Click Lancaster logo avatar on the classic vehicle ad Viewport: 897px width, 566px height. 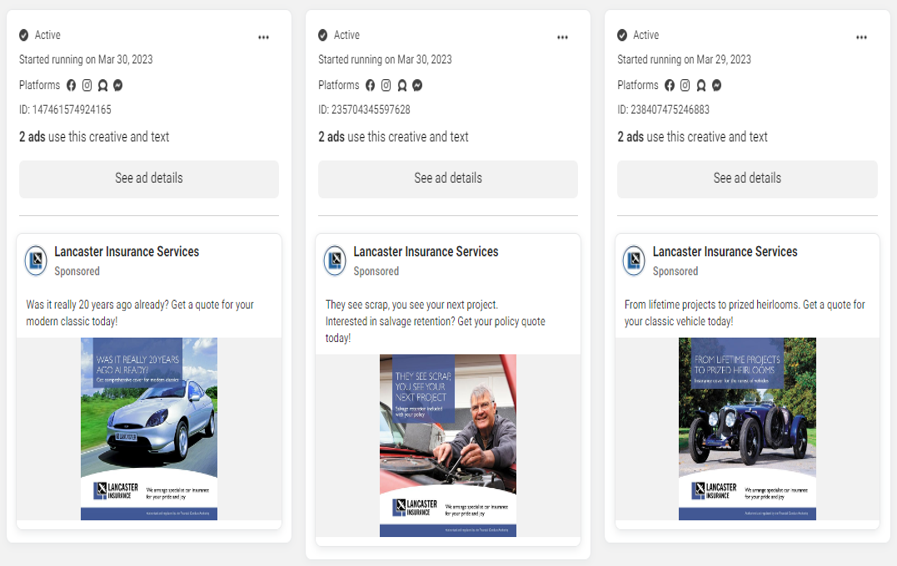[634, 261]
